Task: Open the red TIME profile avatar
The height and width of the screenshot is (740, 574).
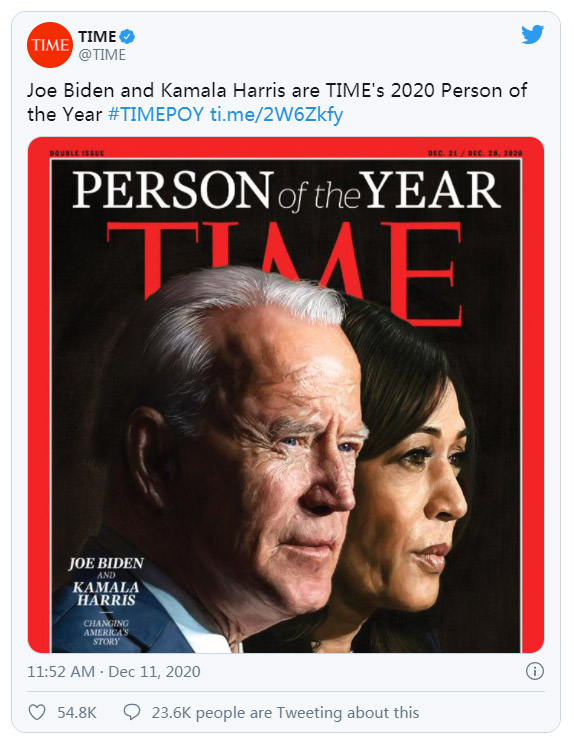Action: pyautogui.click(x=50, y=45)
